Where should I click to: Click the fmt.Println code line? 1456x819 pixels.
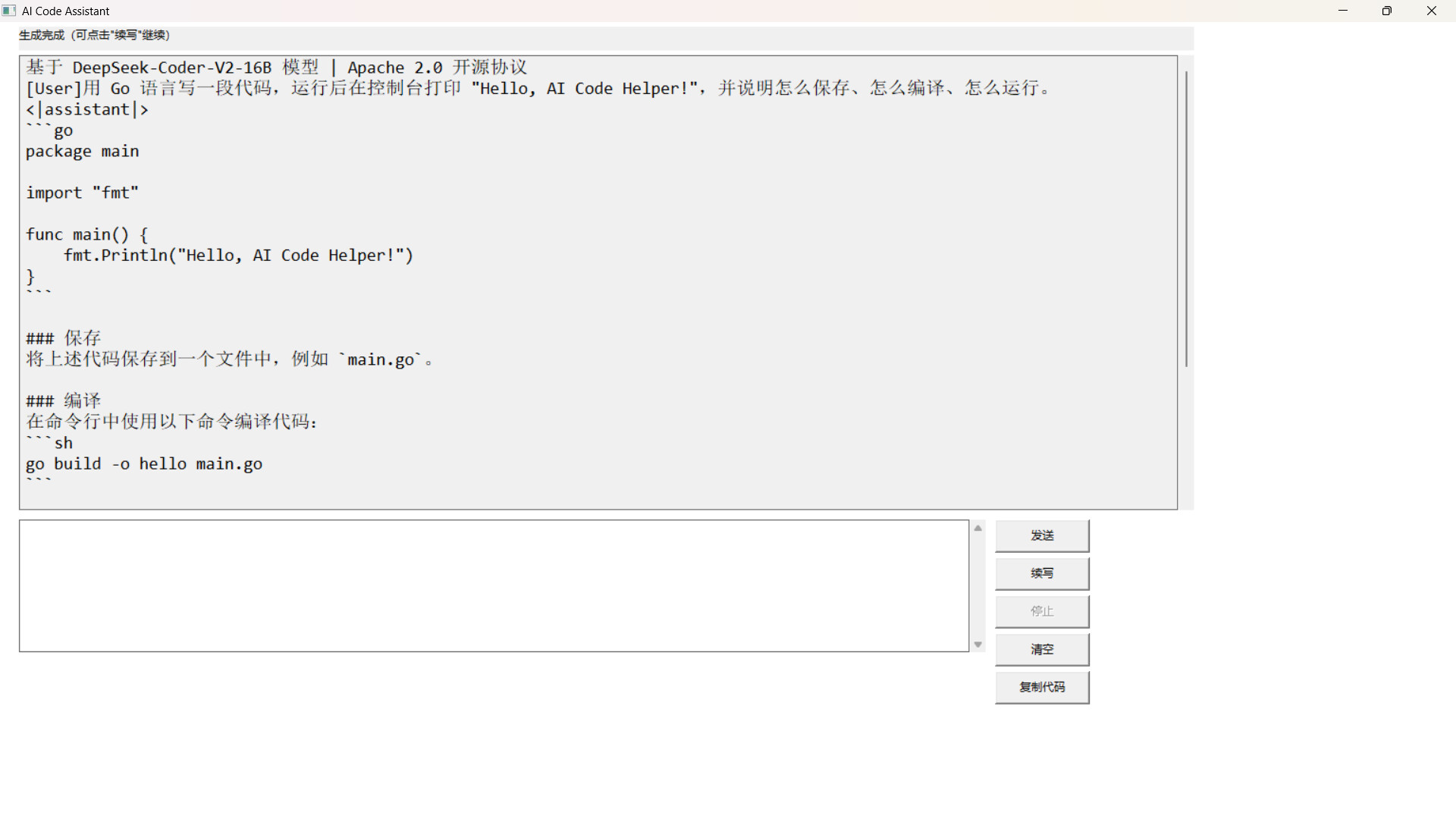(239, 256)
